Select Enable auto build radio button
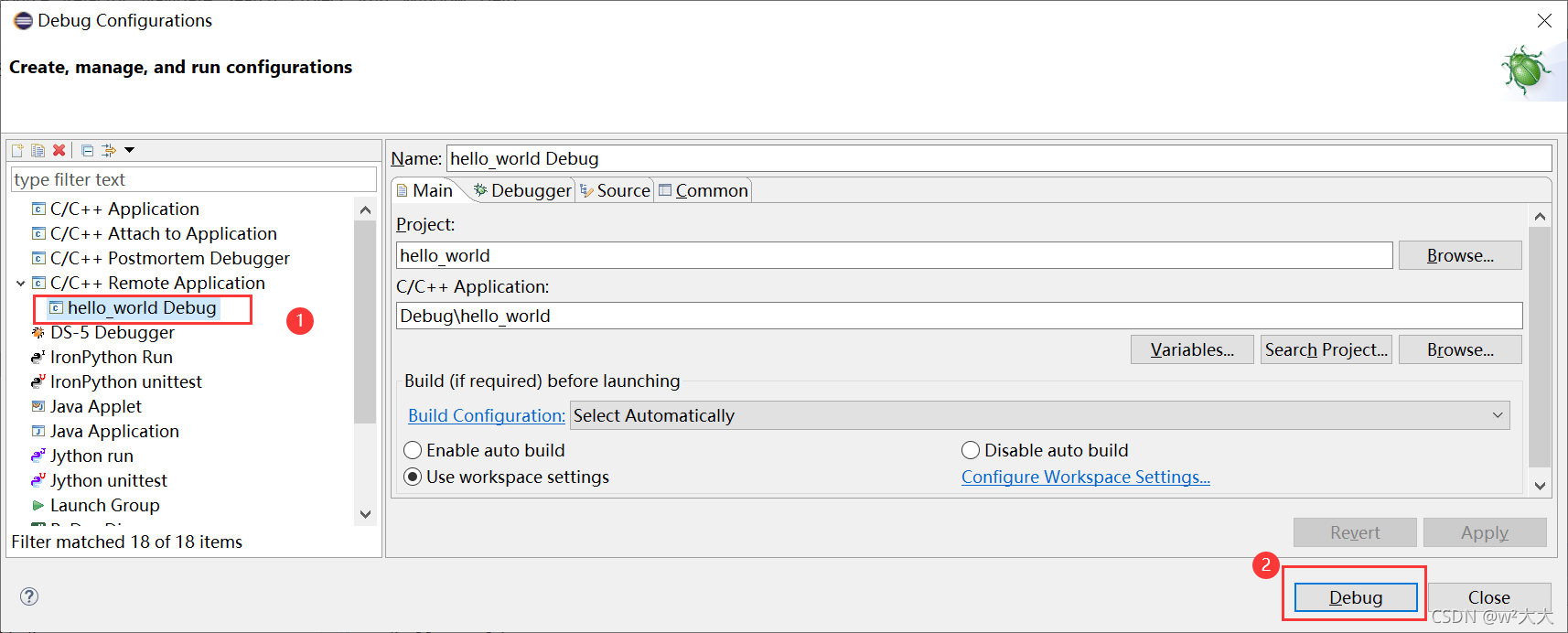This screenshot has width=1568, height=633. tap(413, 450)
